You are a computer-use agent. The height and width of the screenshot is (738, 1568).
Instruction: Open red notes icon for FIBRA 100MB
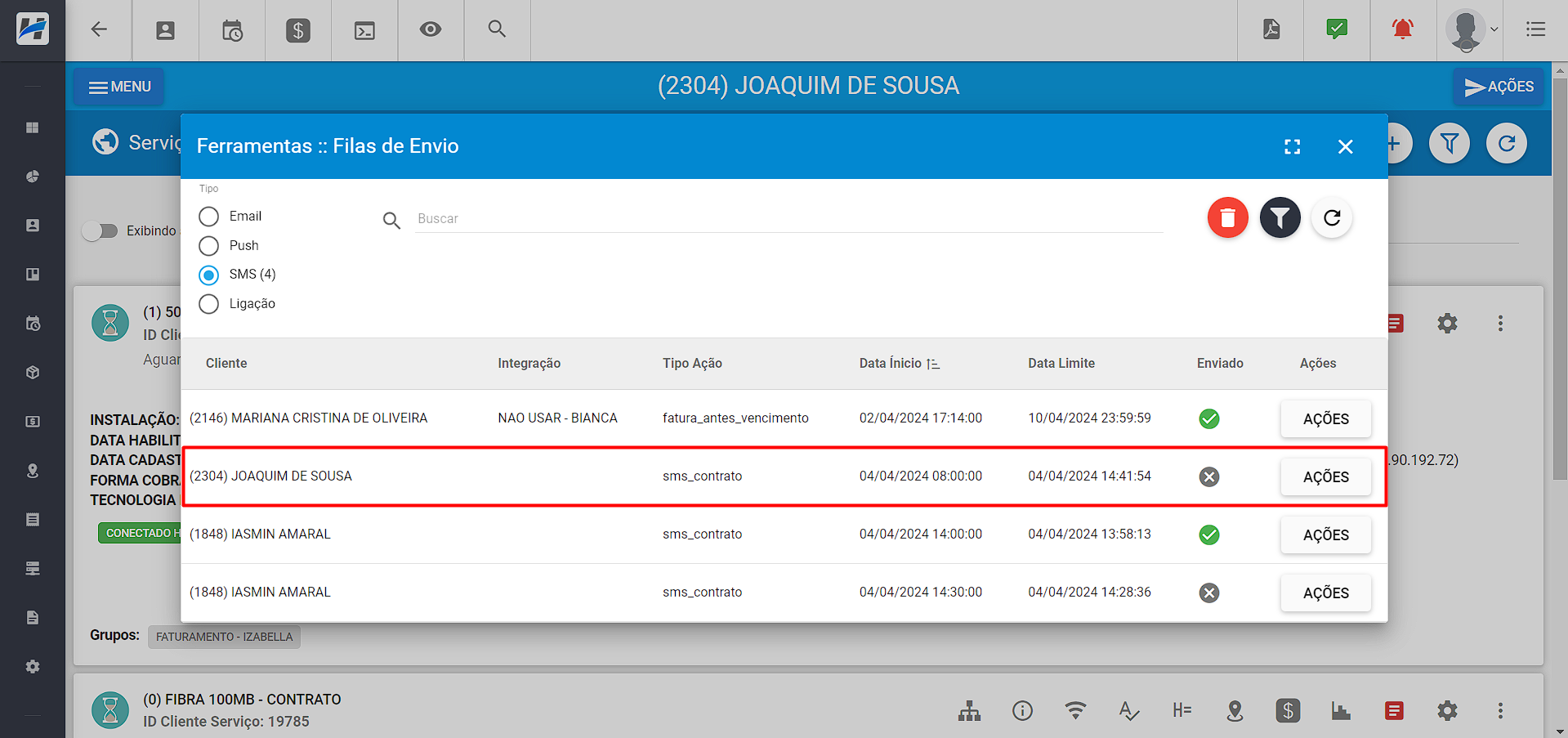[1394, 711]
